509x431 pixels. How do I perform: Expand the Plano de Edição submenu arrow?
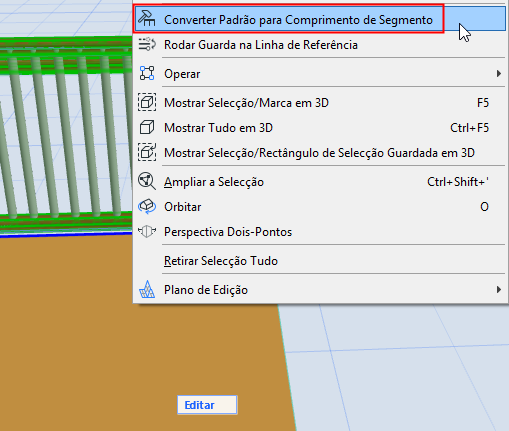(498, 289)
